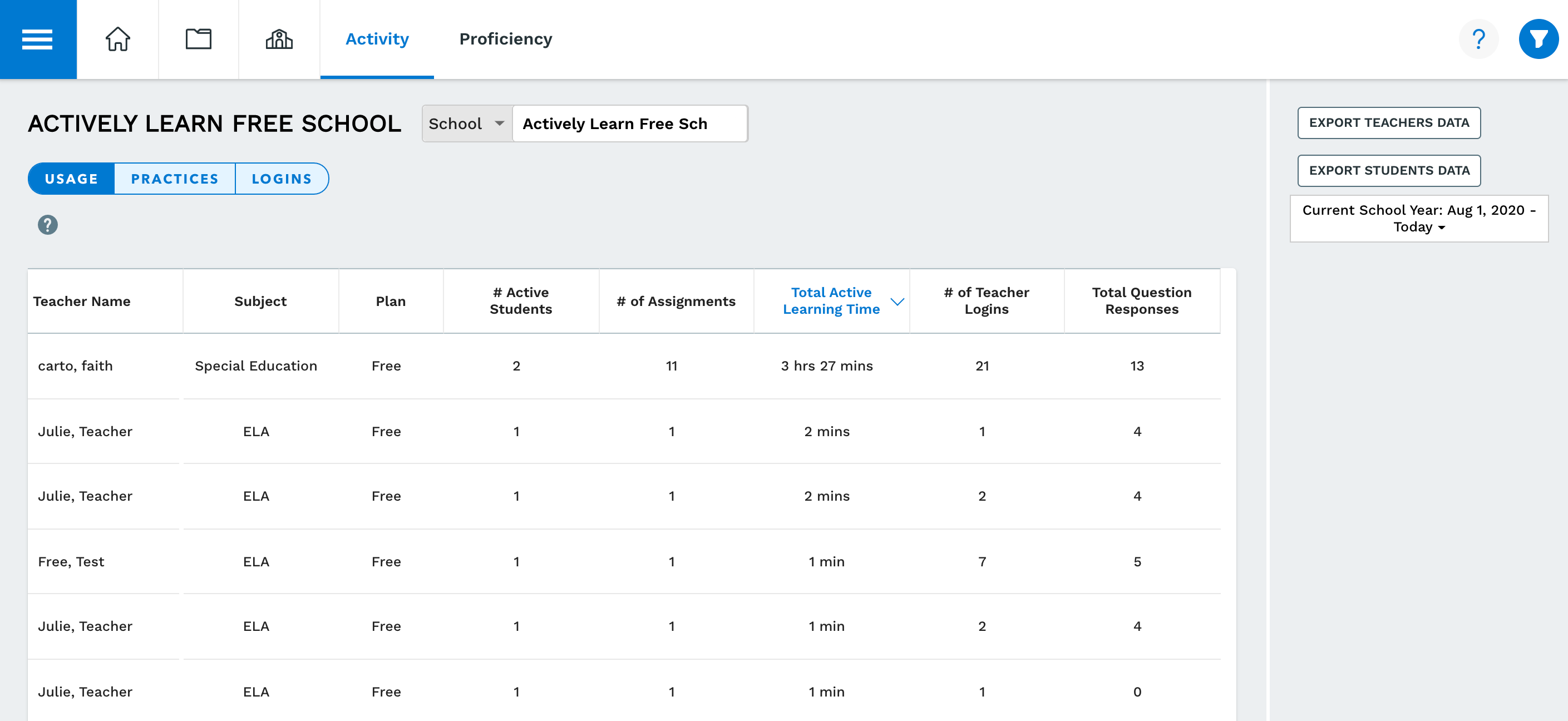Open the folder library icon
This screenshot has width=1568, height=721.
tap(199, 39)
